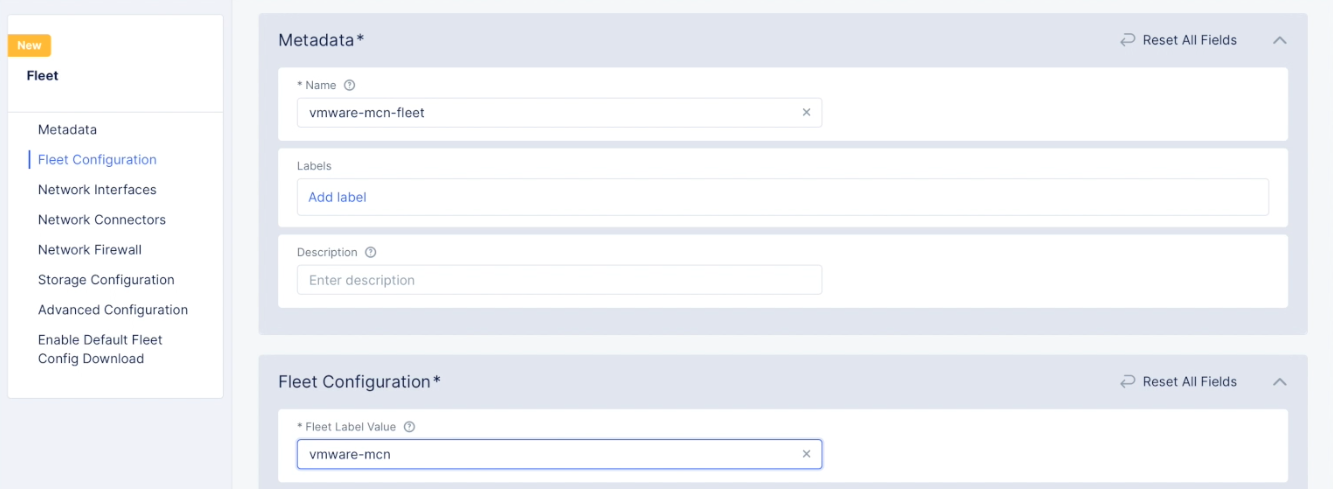Click the Metadata reset arrow icon

tap(1128, 41)
